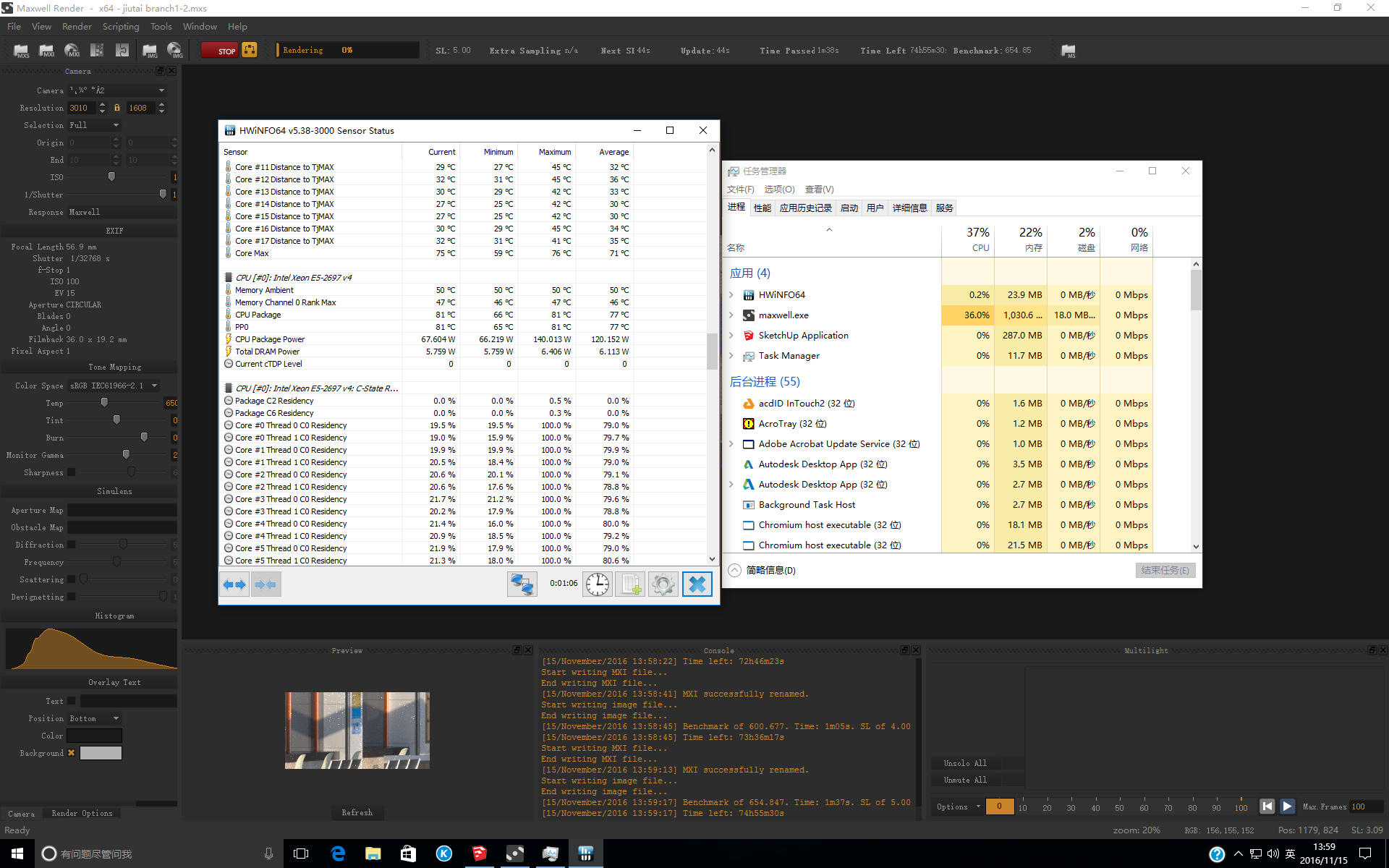Open MXS scene file from toolbar
Viewport: 1389px width, 868px height.
[x=22, y=50]
